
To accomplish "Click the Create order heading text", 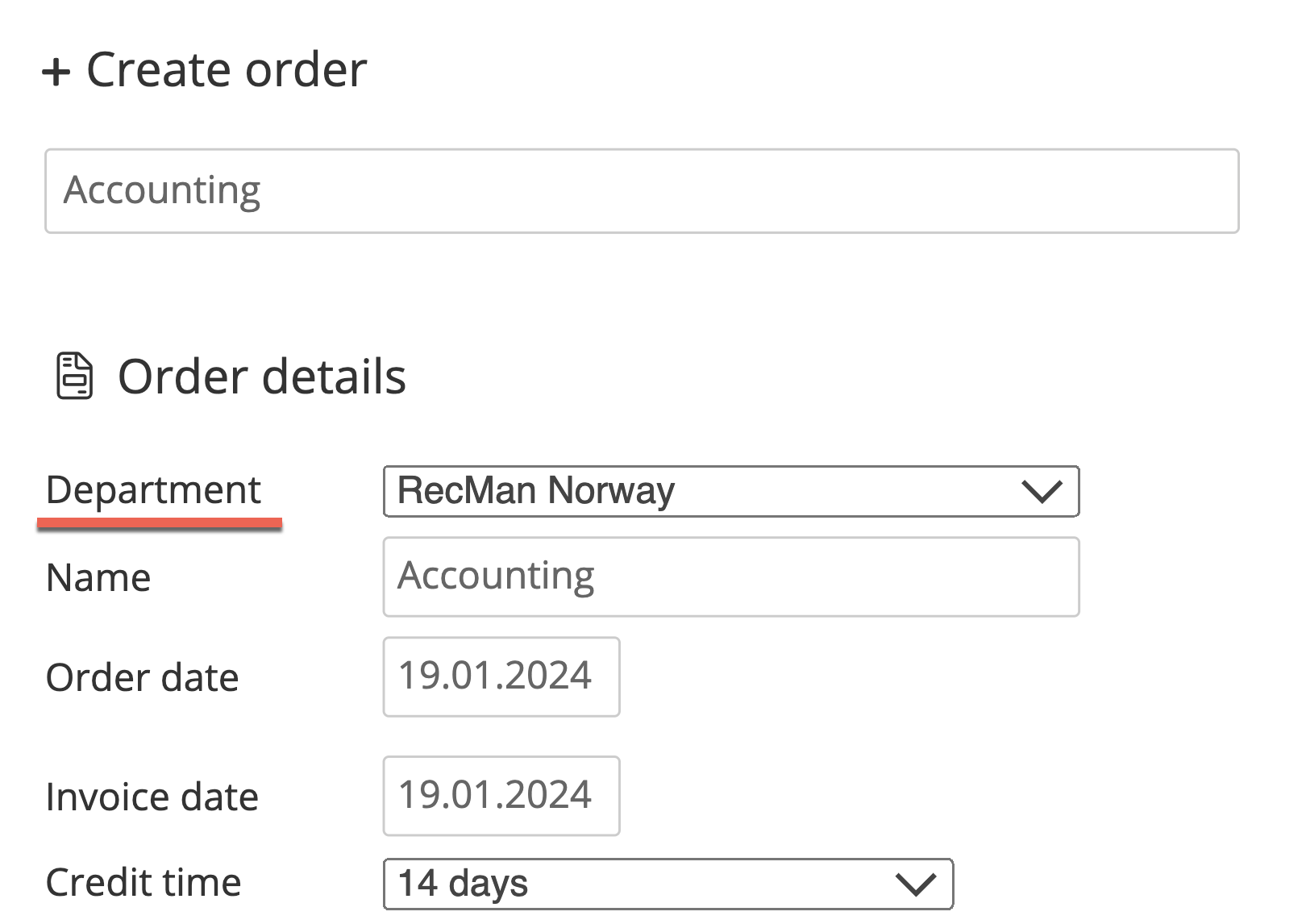I will [226, 69].
